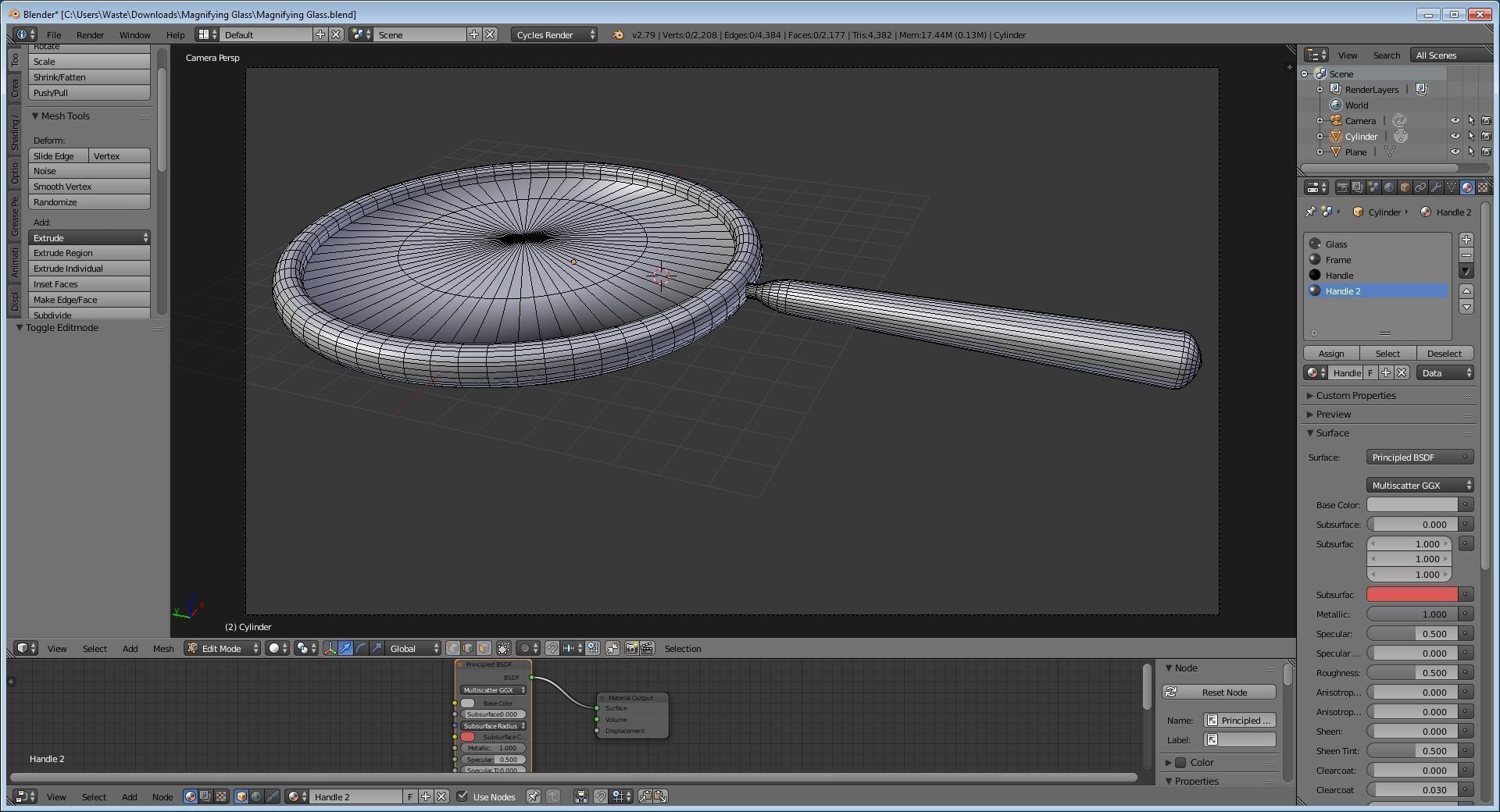Screen dimensions: 1500x812
Task: Toggle Plane renderability camera icon in outliner
Action: (x=1487, y=152)
